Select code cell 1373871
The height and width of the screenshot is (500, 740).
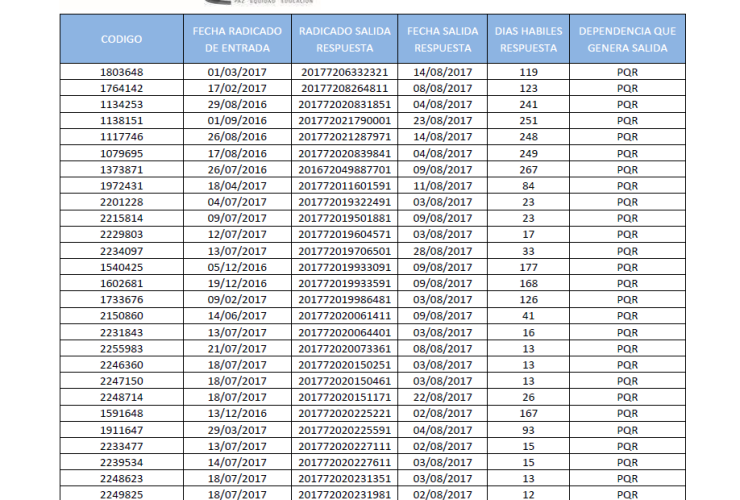121,169
